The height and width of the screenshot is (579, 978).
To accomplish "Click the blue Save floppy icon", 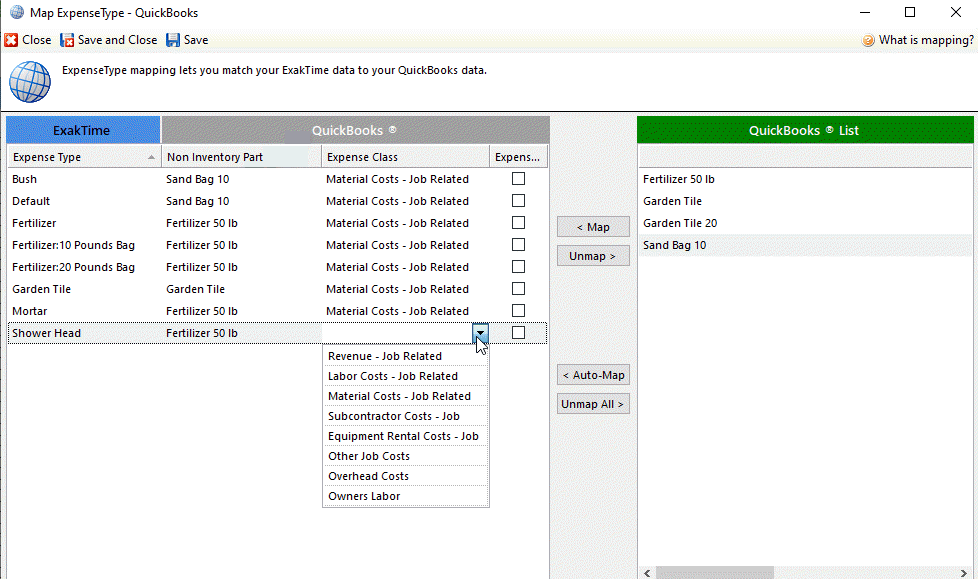I will pyautogui.click(x=173, y=40).
